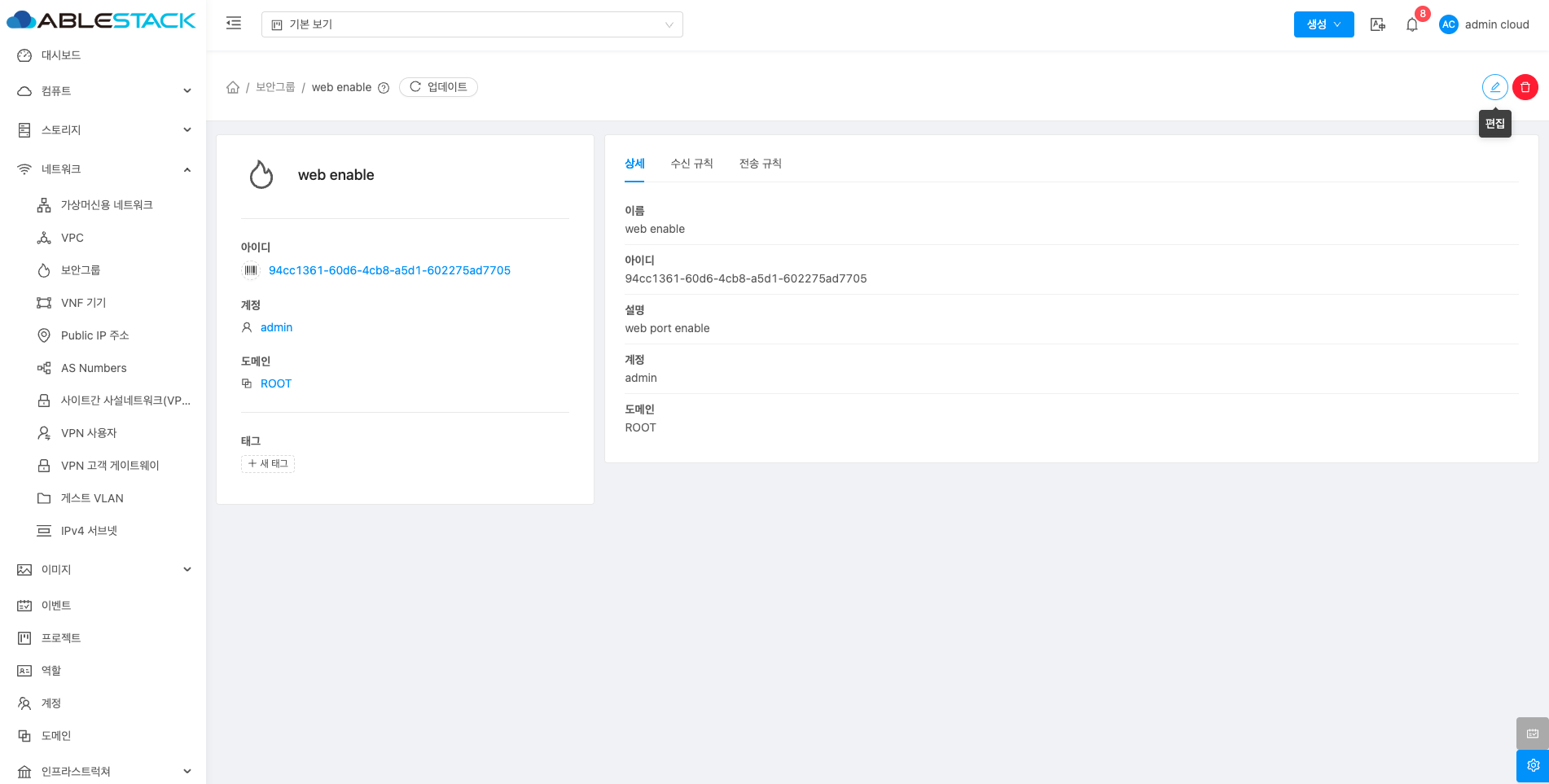Image resolution: width=1549 pixels, height=784 pixels.
Task: Click the 역할 role icon
Action: (24, 671)
